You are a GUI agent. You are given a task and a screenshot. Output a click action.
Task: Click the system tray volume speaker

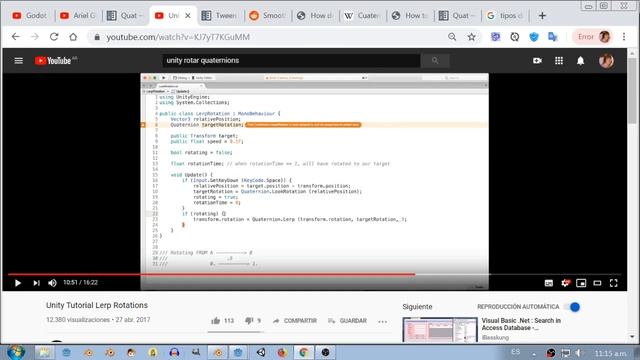(x=578, y=353)
